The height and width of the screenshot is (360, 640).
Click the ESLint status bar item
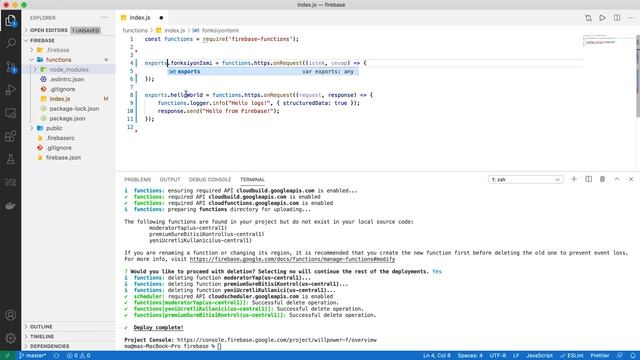[572, 356]
